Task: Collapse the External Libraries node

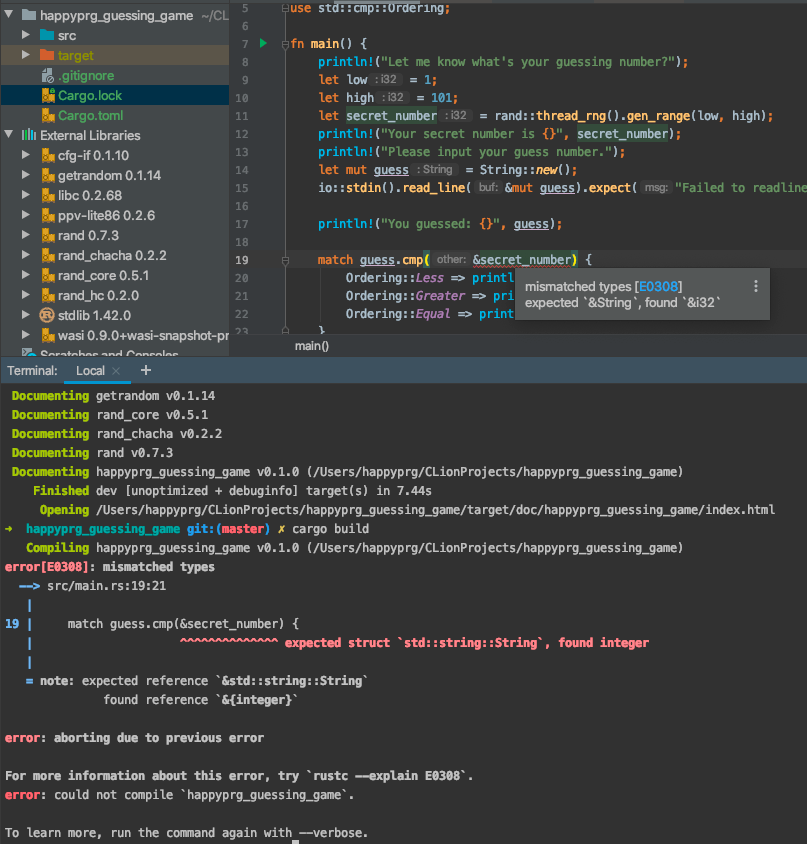Action: (8, 135)
